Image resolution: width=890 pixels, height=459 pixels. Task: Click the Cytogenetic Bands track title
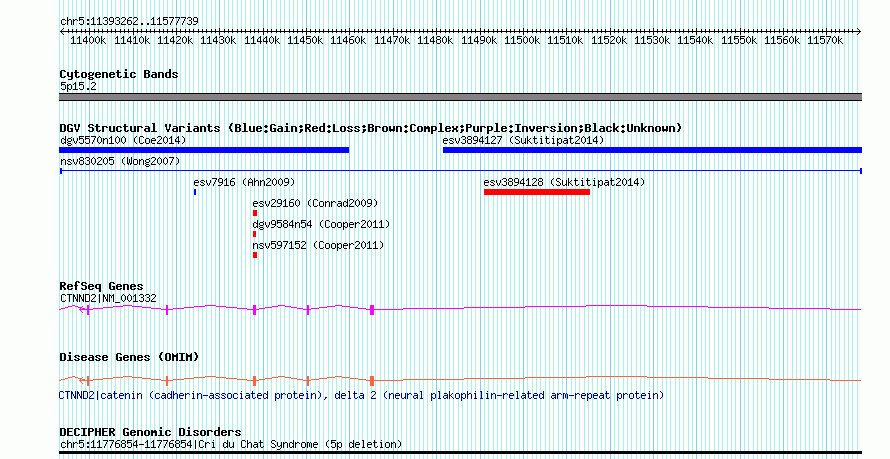[119, 74]
